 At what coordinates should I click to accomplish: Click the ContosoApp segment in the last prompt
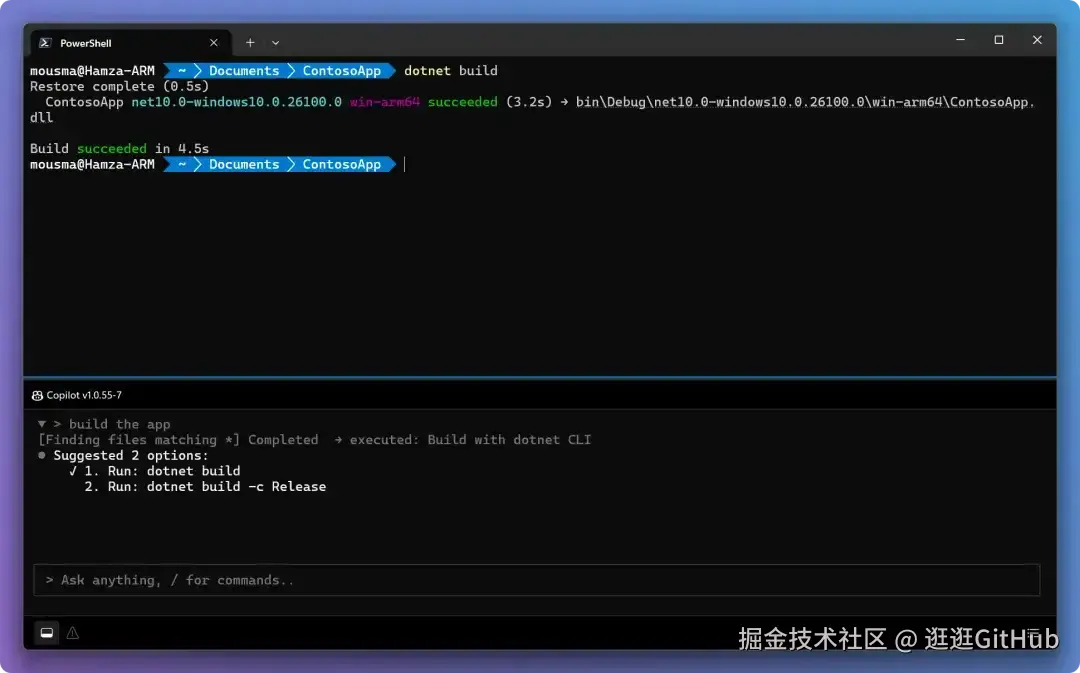click(x=342, y=164)
